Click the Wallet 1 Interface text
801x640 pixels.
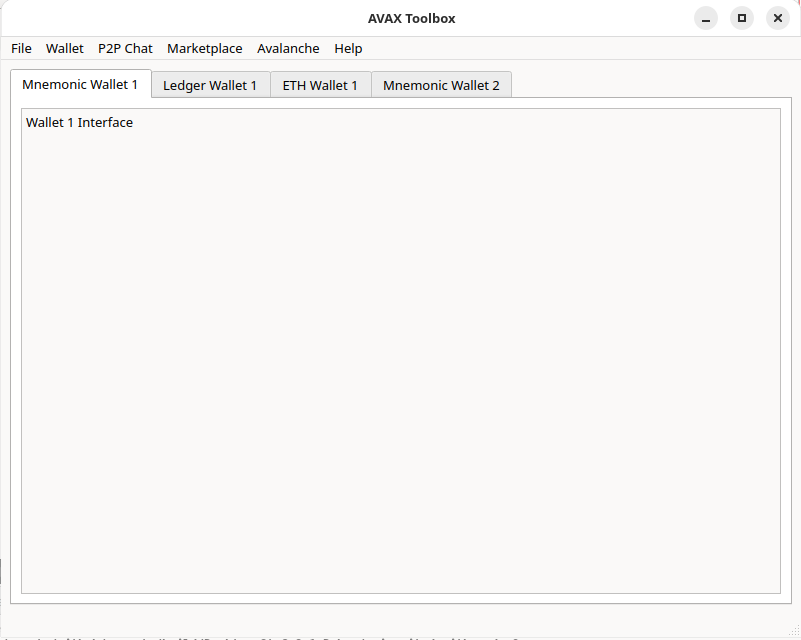pos(79,123)
